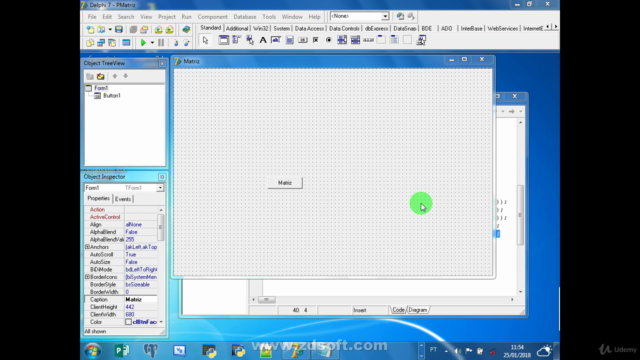Click the New Form toolbar icon
The width and height of the screenshot is (640, 360).
tap(126, 42)
